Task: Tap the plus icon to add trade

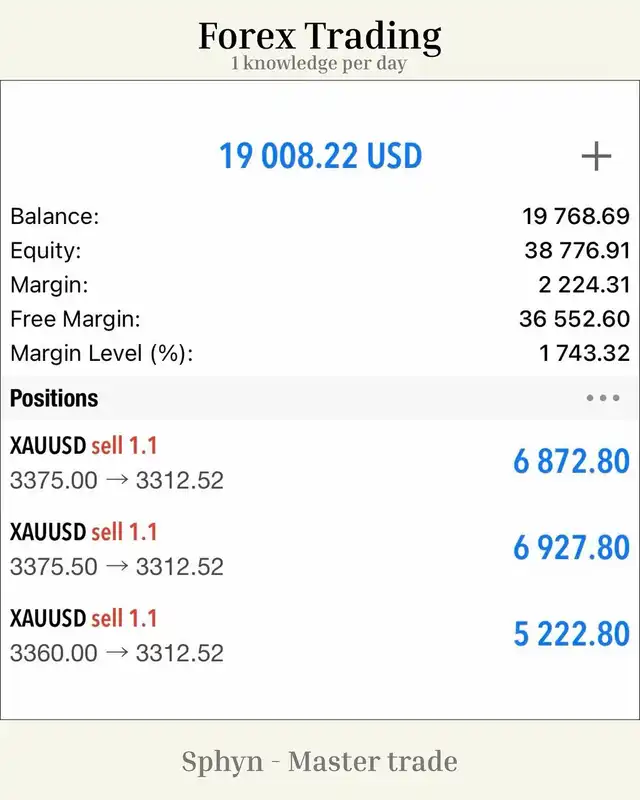Action: tap(596, 156)
